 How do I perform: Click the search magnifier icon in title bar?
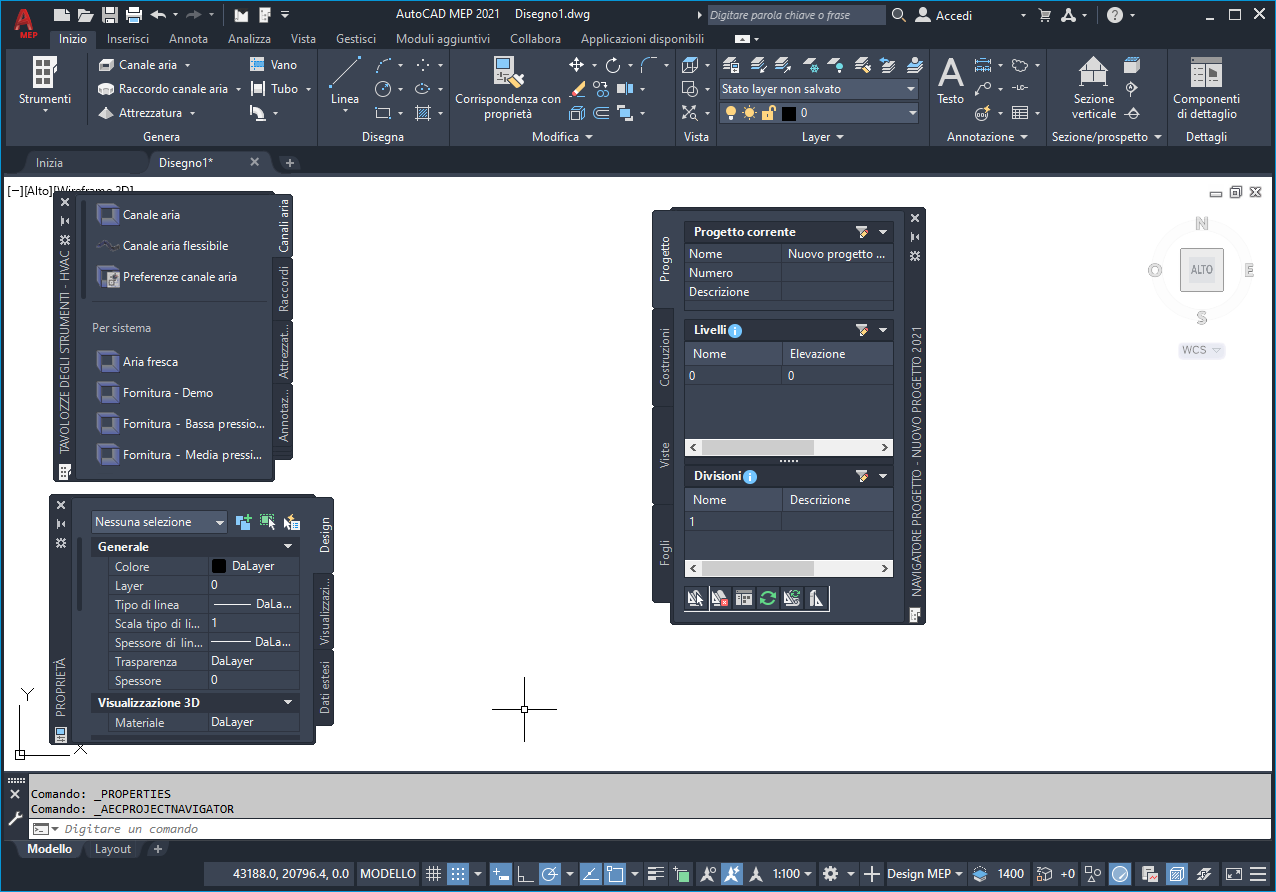(x=899, y=15)
